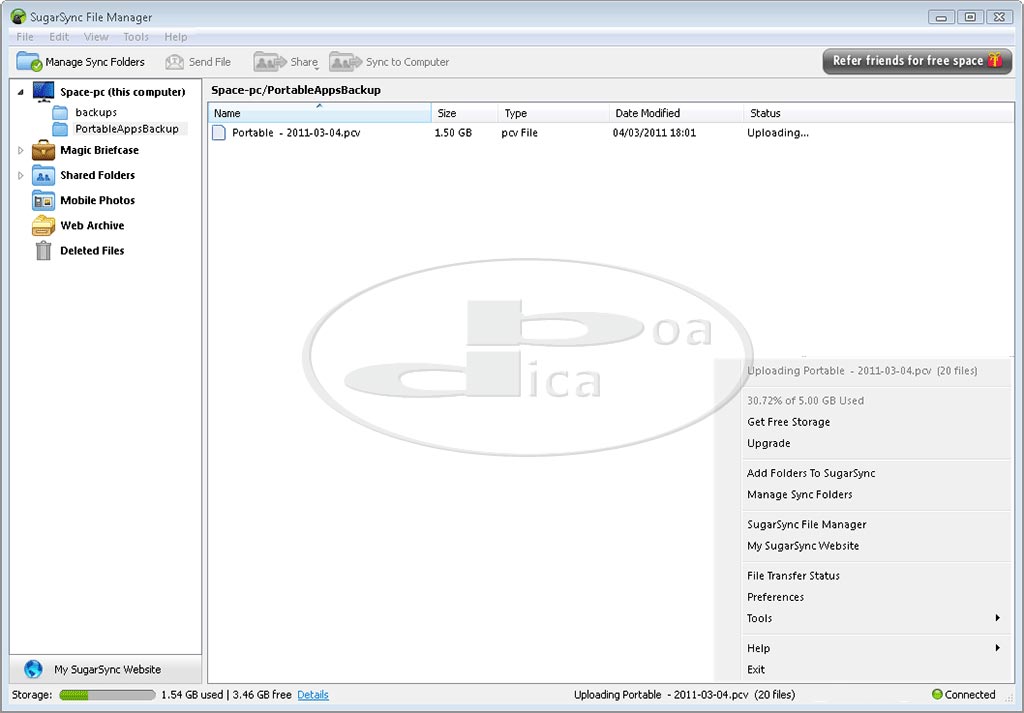Click the storage usage progress bar
This screenshot has height=713, width=1024.
(107, 695)
